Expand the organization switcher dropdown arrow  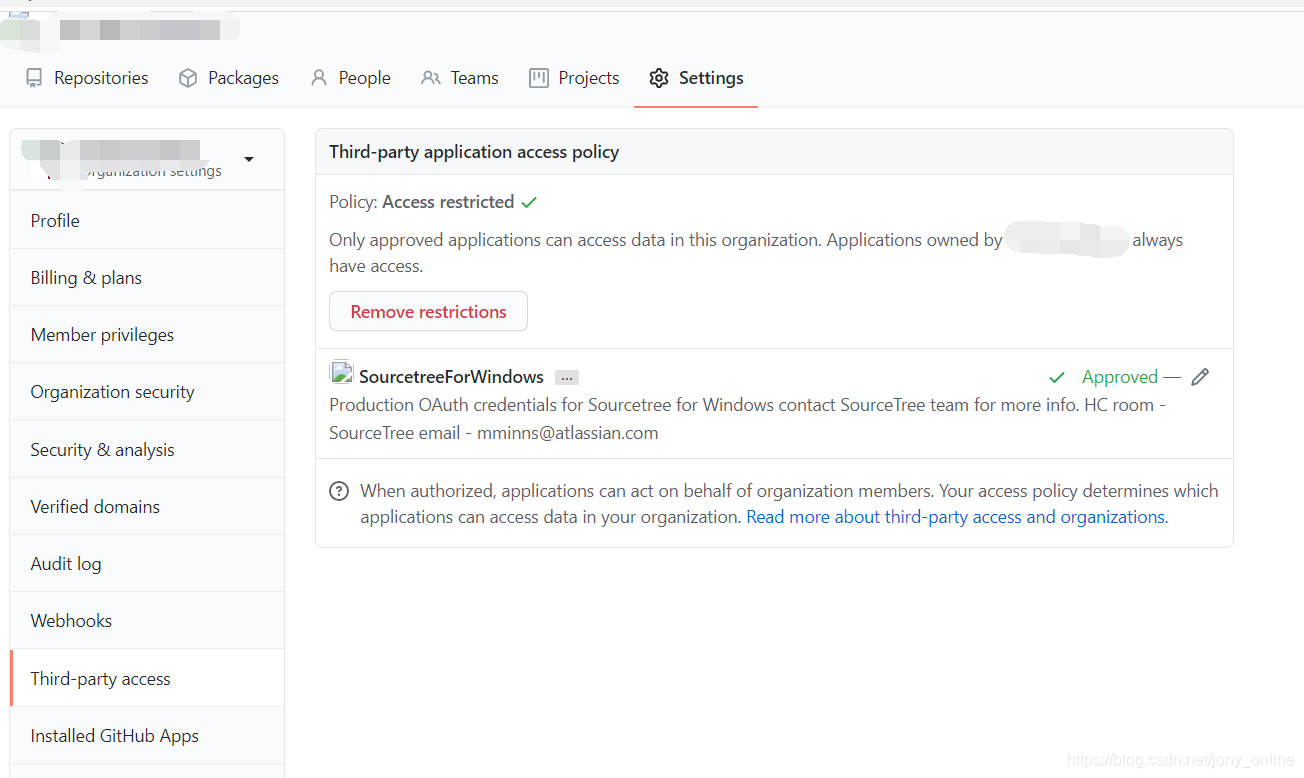tap(249, 158)
